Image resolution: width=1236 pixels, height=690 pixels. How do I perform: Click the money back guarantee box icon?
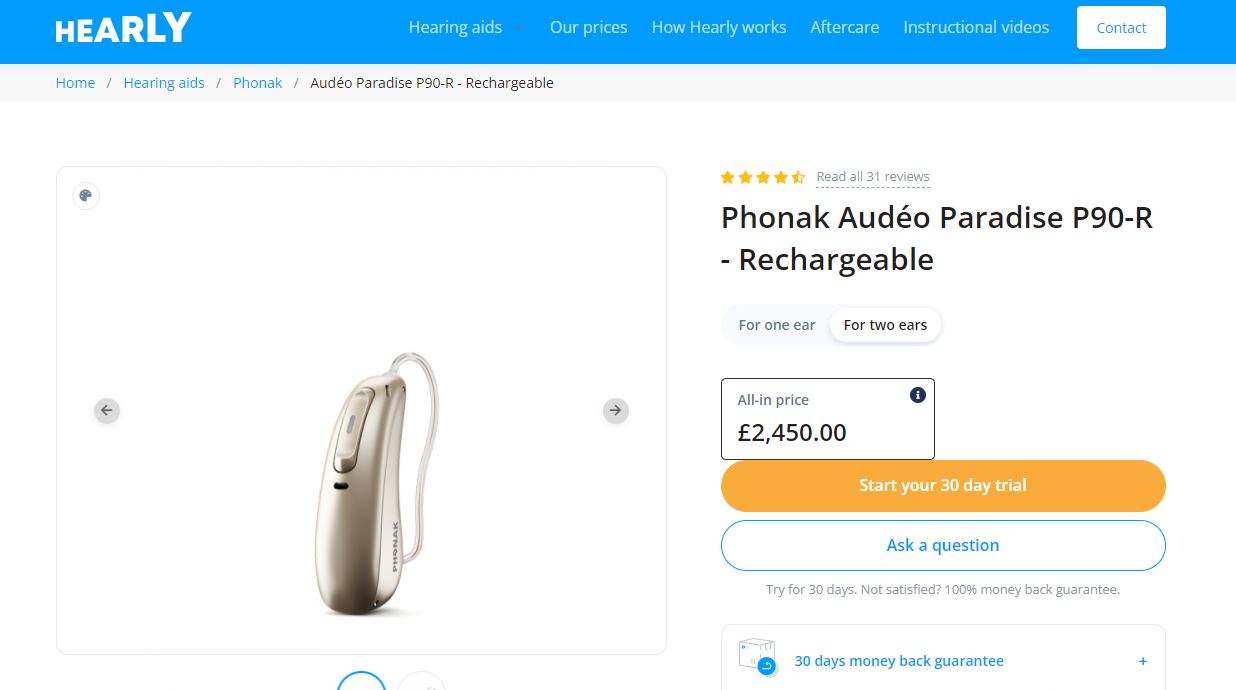[757, 658]
